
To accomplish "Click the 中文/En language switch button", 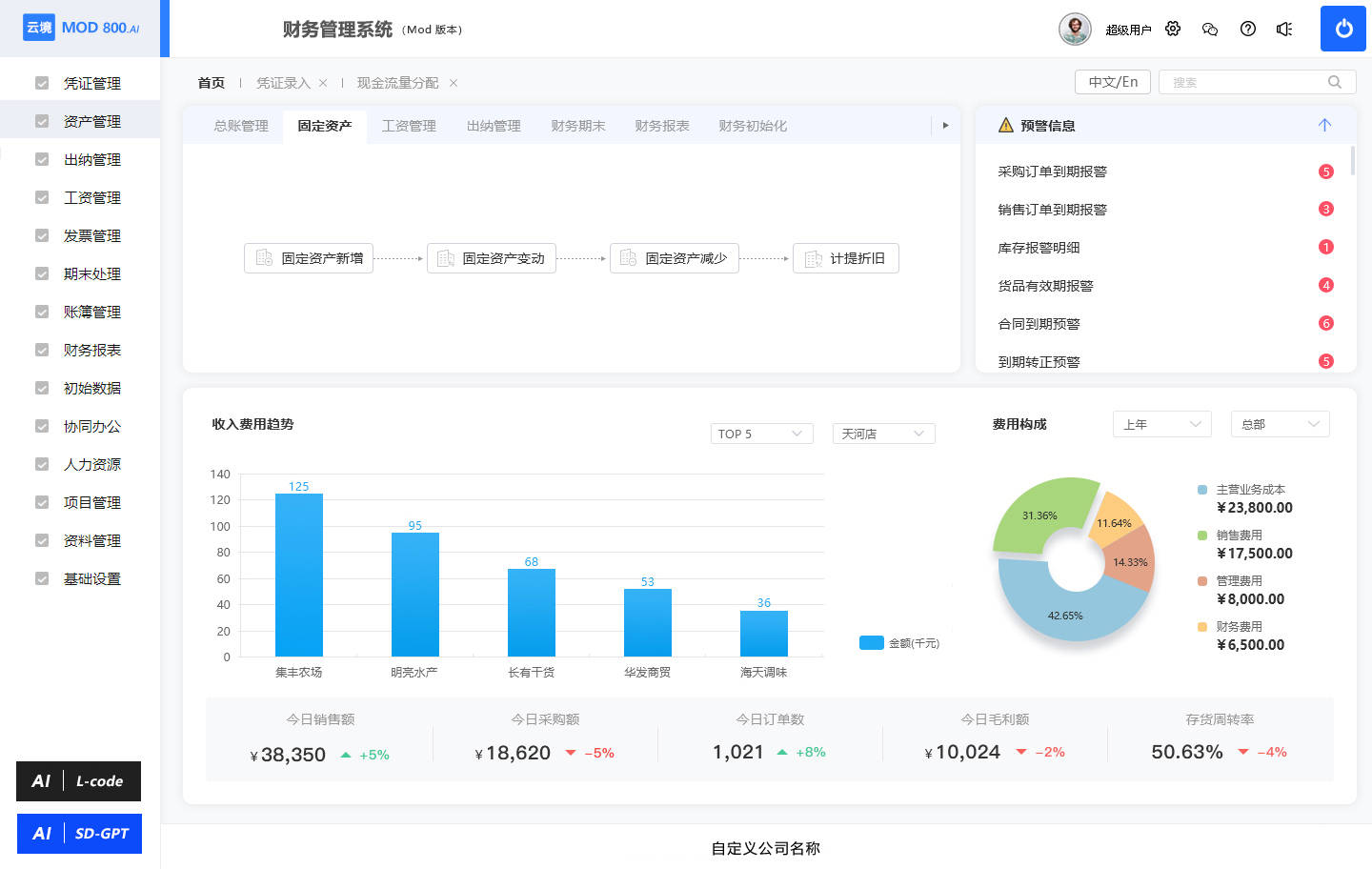I will (x=1112, y=82).
